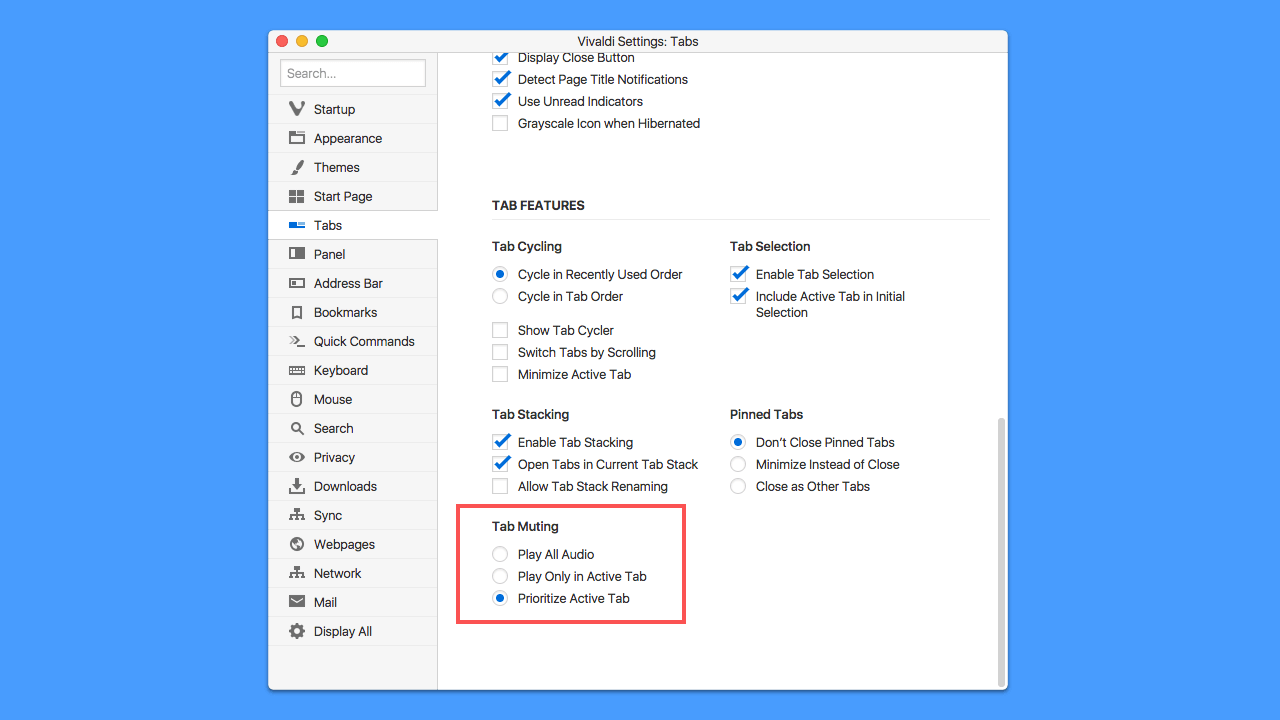Screen dimensions: 1280x720
Task: Select Play All Audio option
Action: [500, 554]
